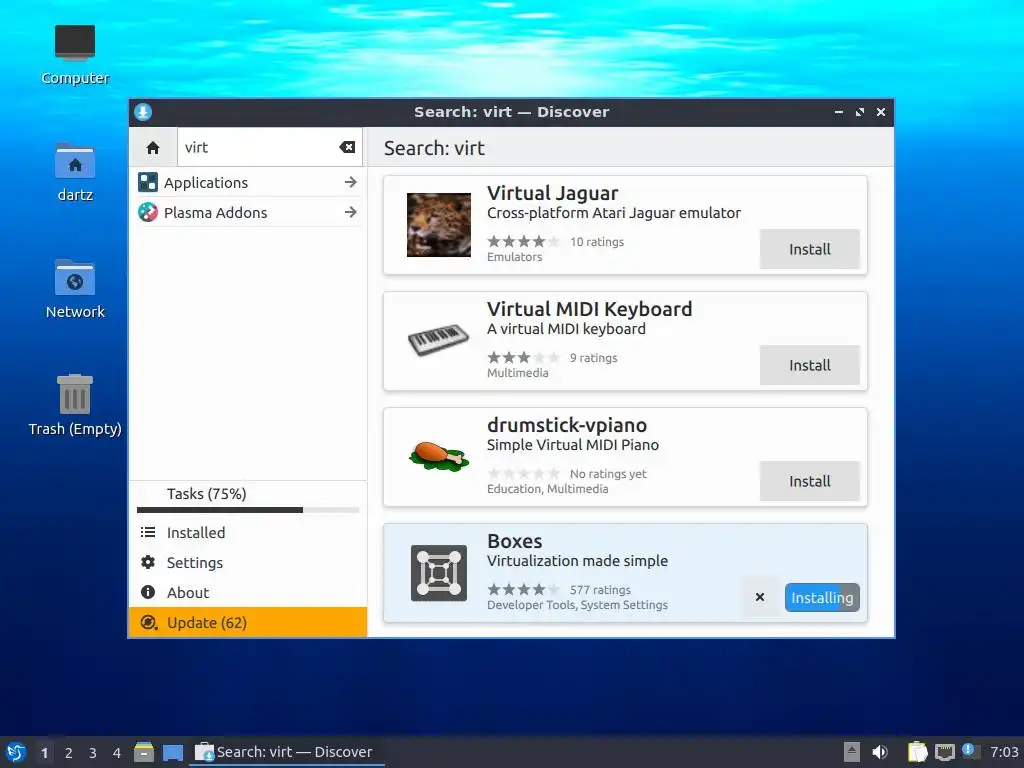Click the Plasma Addons category icon
This screenshot has width=1024, height=768.
(148, 212)
